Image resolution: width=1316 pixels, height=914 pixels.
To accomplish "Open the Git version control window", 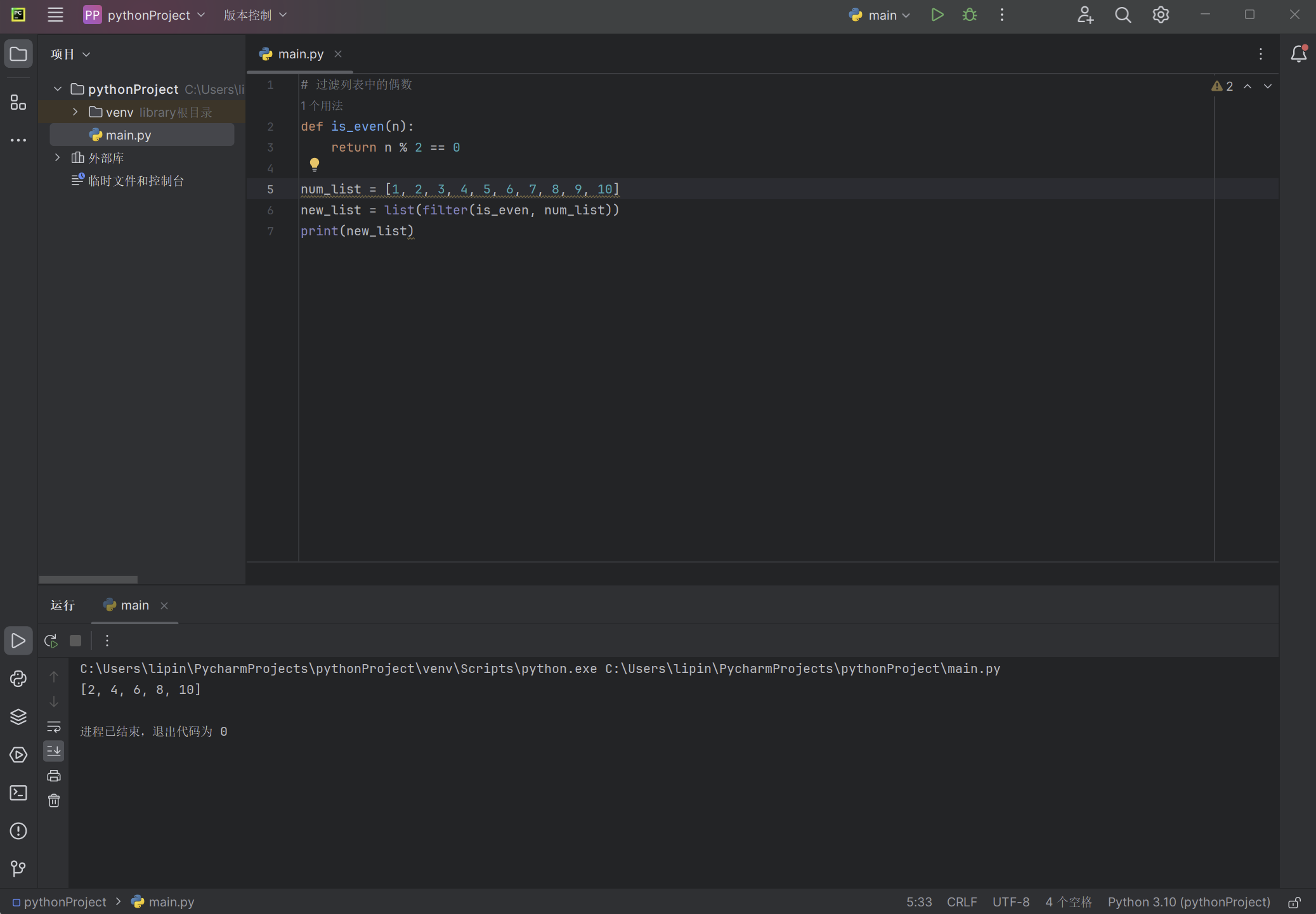I will (x=18, y=868).
